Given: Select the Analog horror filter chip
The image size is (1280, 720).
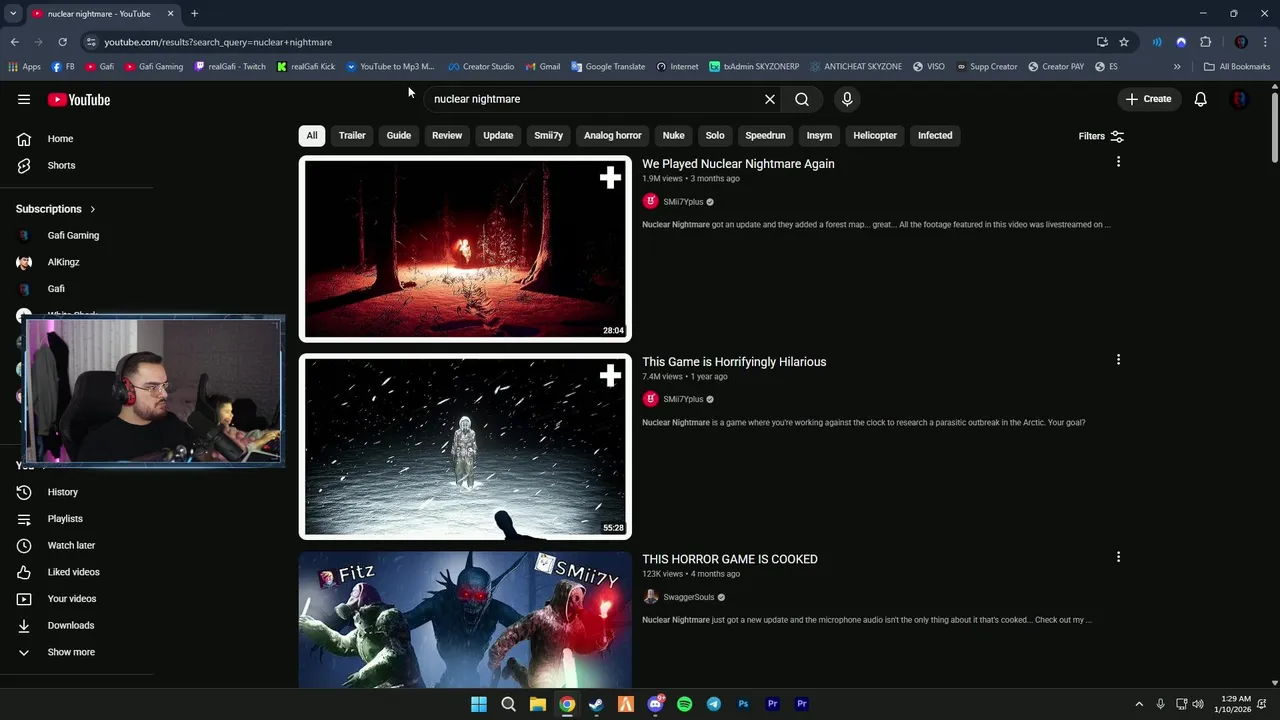Looking at the screenshot, I should pyautogui.click(x=613, y=136).
